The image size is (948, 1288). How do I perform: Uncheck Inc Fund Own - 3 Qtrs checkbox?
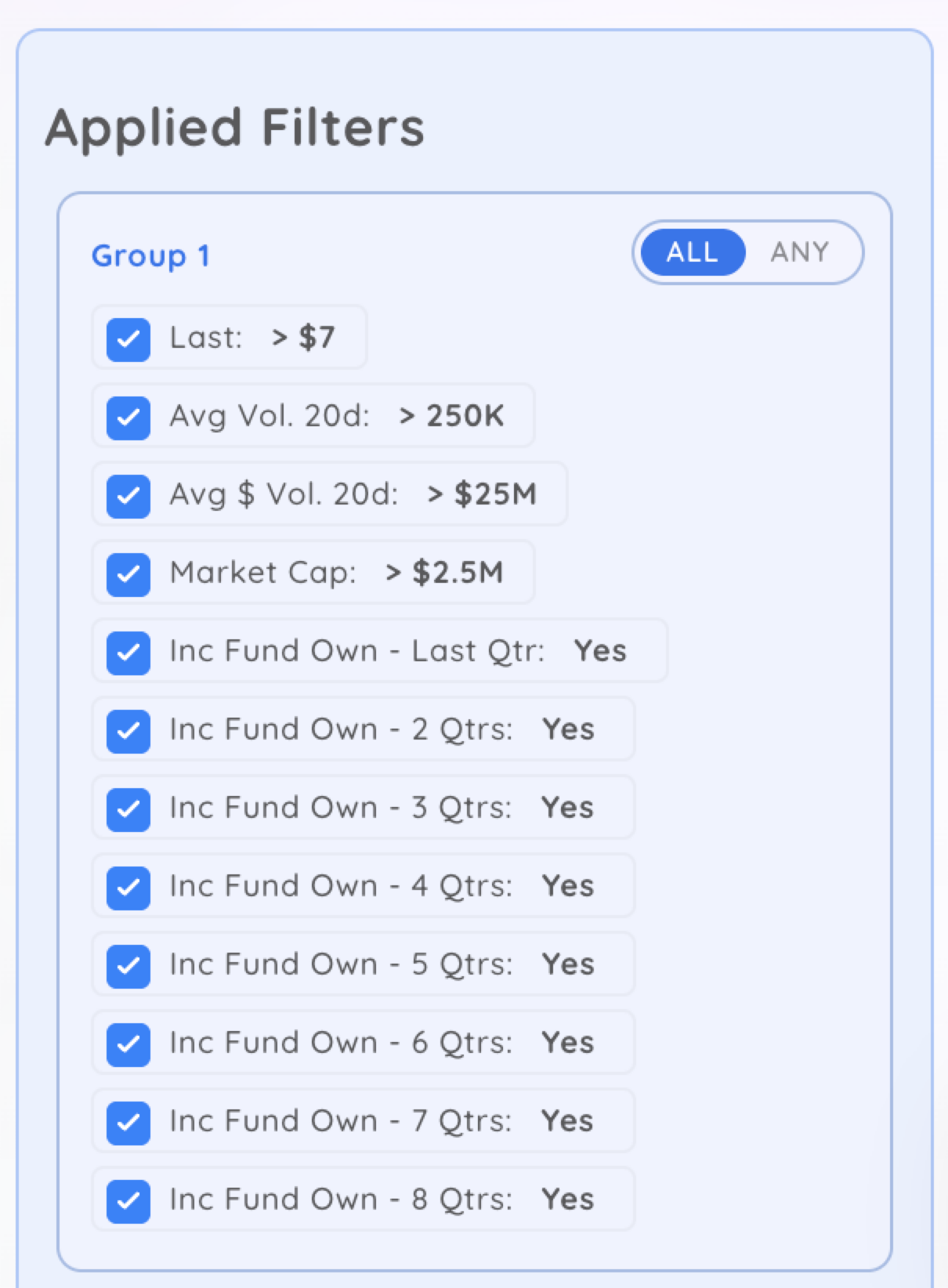click(128, 809)
